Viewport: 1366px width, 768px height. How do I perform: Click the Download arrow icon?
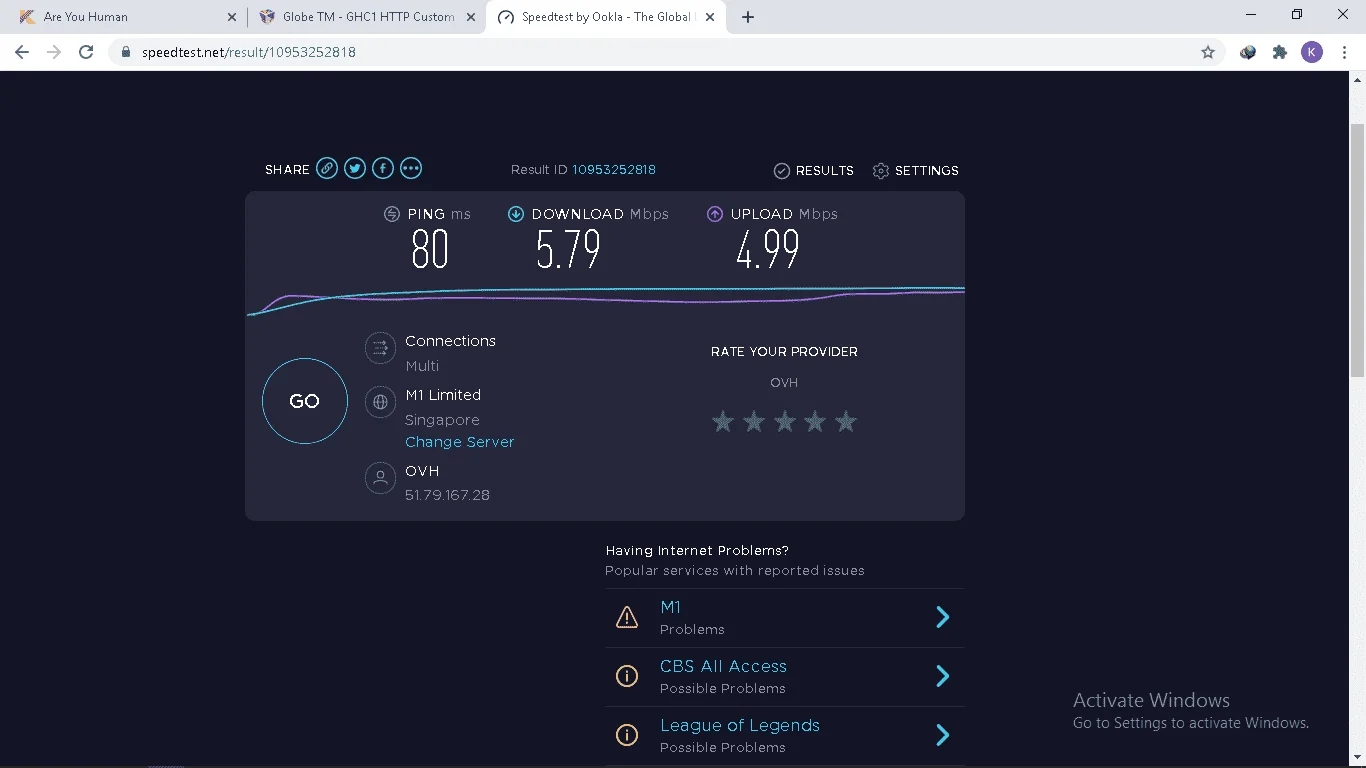[x=516, y=214]
